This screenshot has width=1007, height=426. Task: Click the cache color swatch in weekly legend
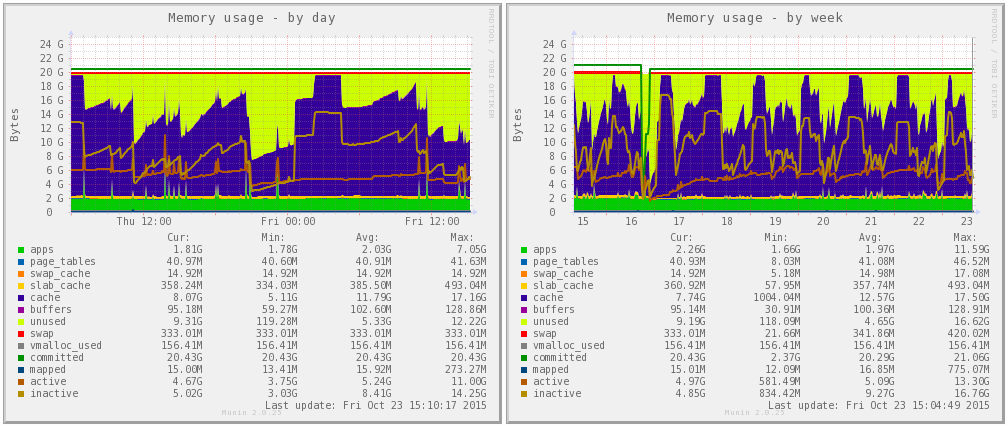(521, 297)
